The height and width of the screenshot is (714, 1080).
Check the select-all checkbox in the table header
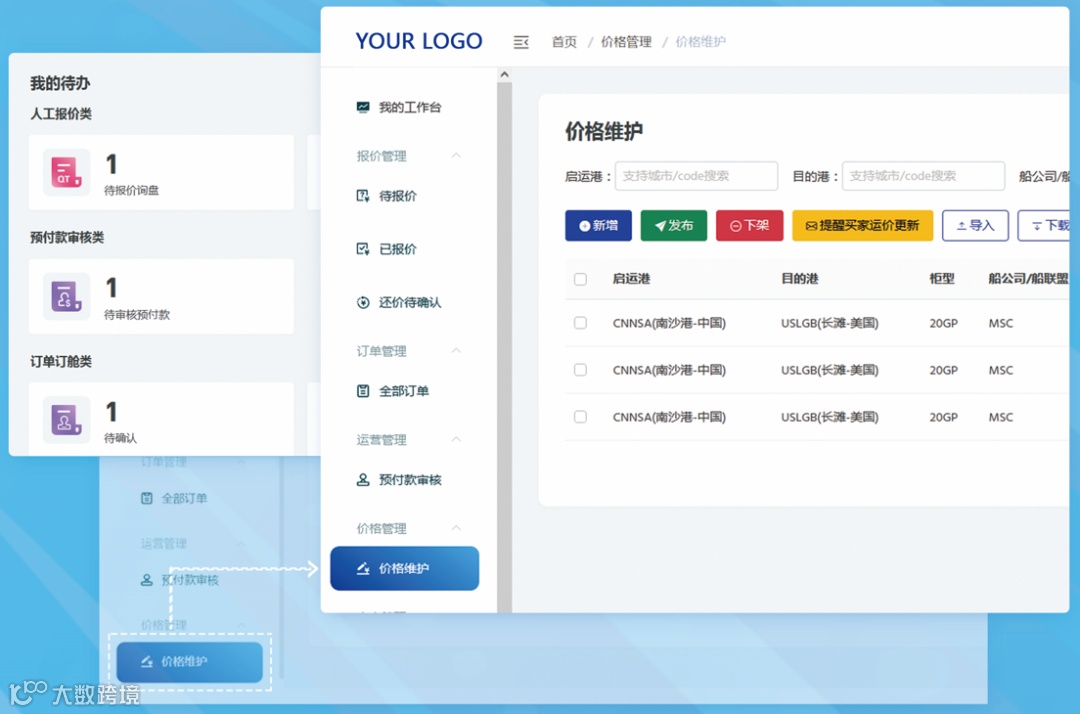[578, 279]
